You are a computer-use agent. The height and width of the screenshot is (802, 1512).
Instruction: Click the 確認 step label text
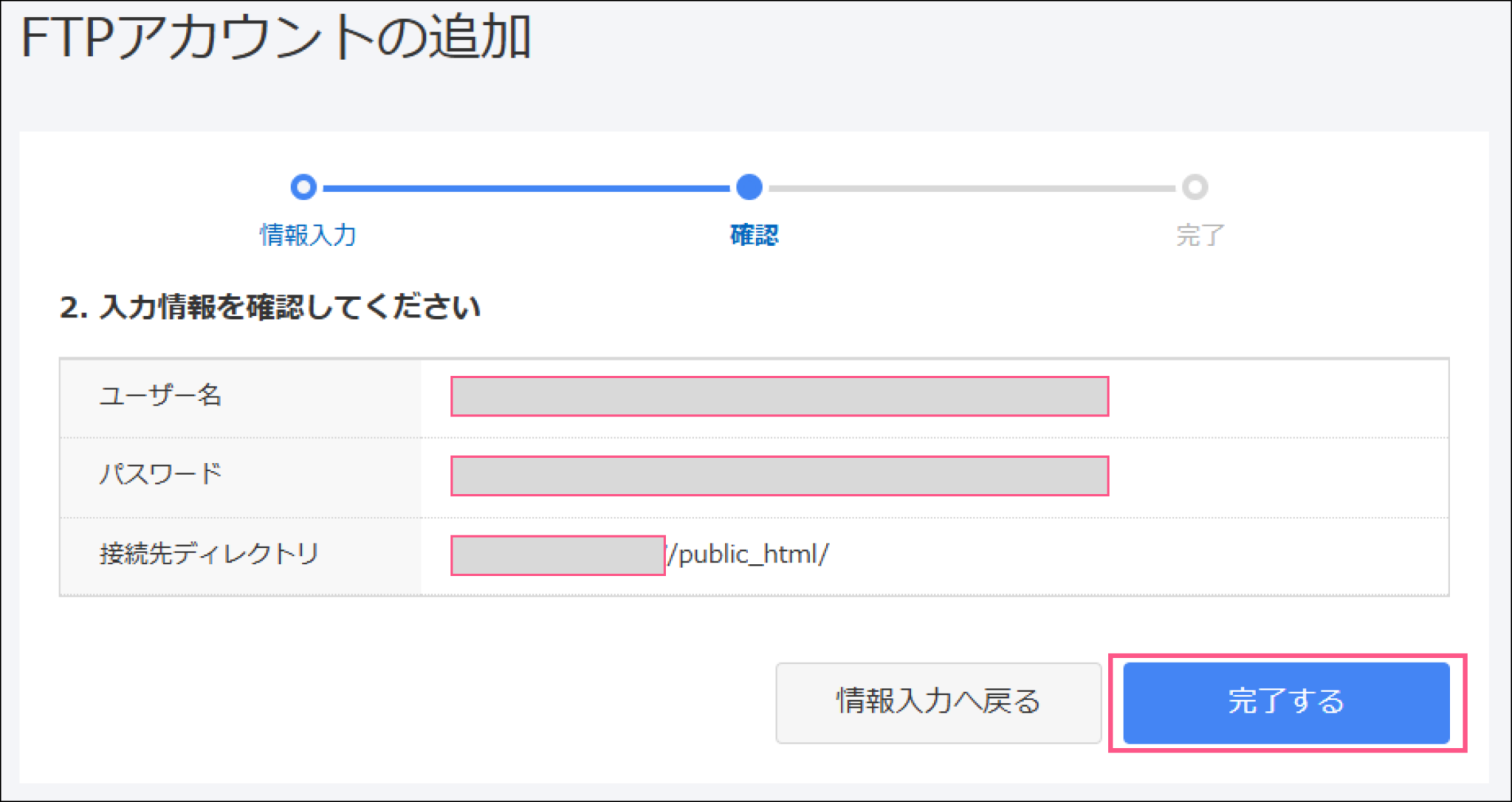(x=752, y=235)
